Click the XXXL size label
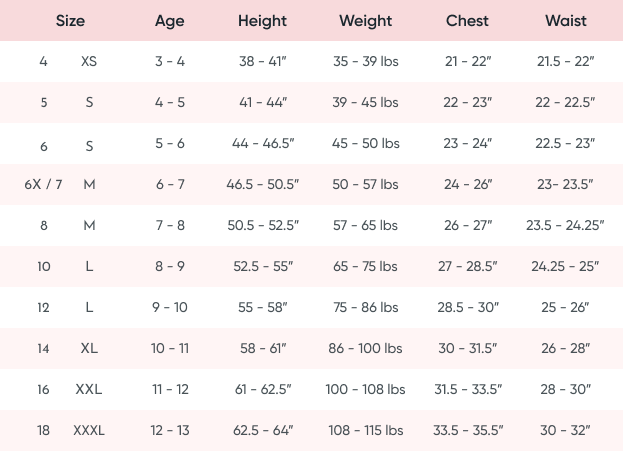Image resolution: width=623 pixels, height=451 pixels. click(89, 431)
